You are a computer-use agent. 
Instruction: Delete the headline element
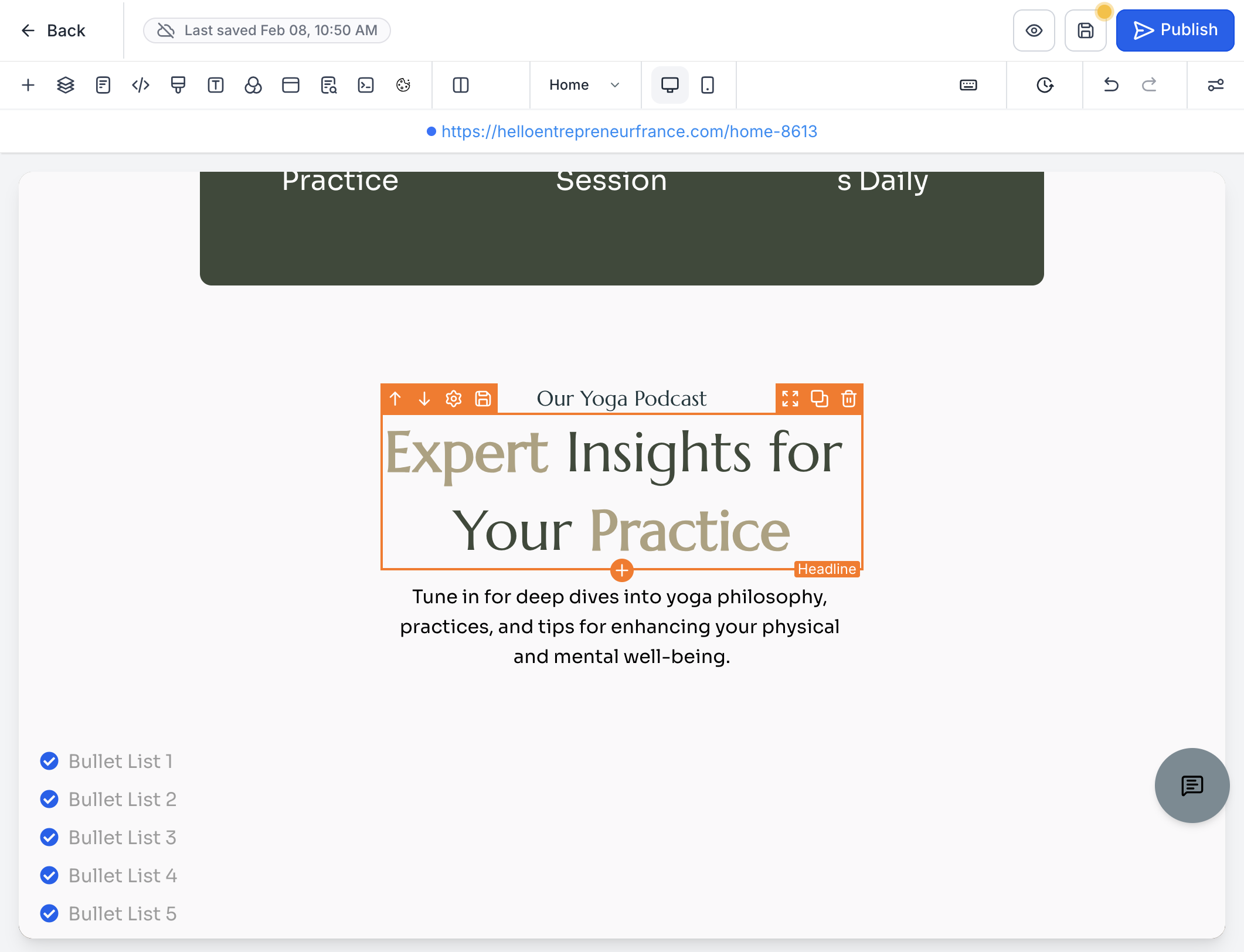click(x=849, y=399)
